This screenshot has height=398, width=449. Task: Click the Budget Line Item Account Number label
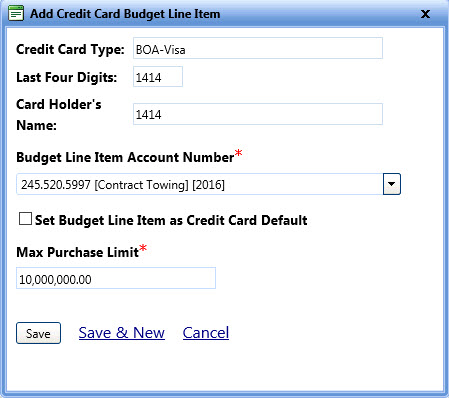[x=125, y=157]
